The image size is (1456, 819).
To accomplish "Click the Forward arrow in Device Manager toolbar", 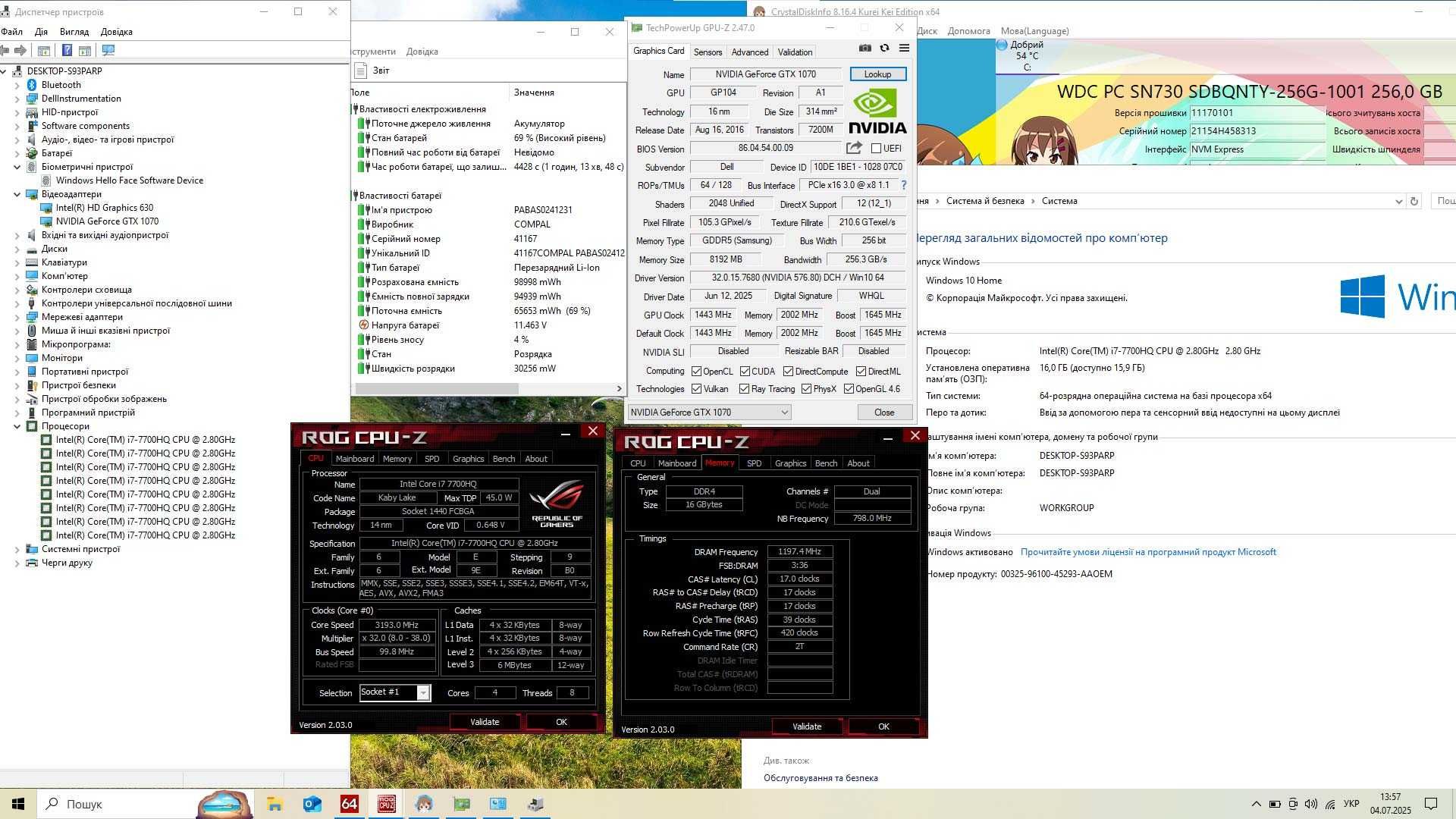I will coord(20,50).
